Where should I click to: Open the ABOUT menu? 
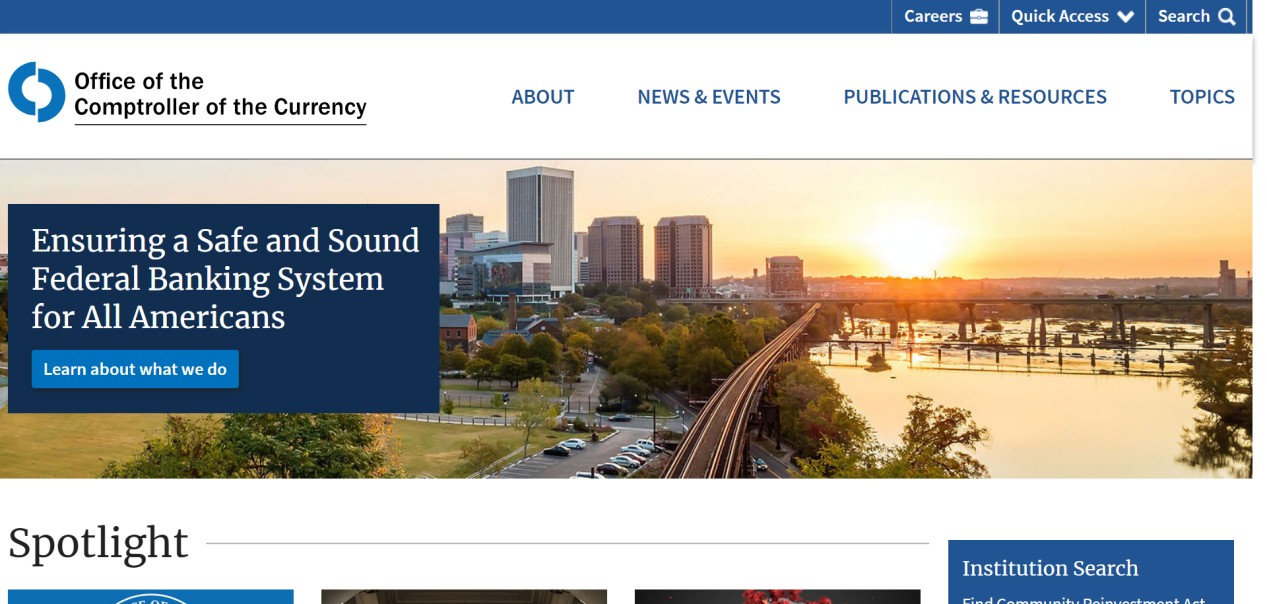(x=543, y=97)
